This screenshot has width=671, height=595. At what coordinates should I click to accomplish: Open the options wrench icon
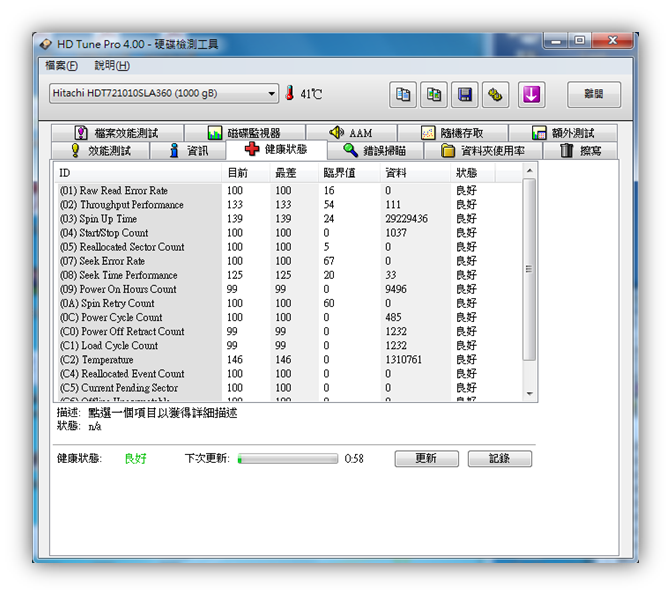click(495, 94)
